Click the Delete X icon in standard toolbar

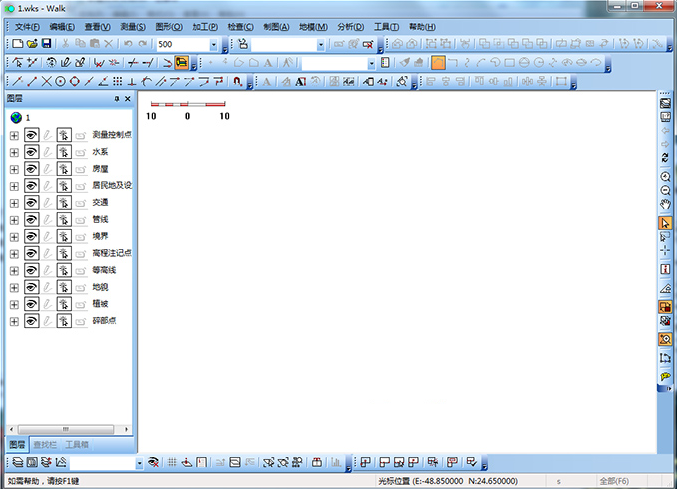tap(109, 44)
